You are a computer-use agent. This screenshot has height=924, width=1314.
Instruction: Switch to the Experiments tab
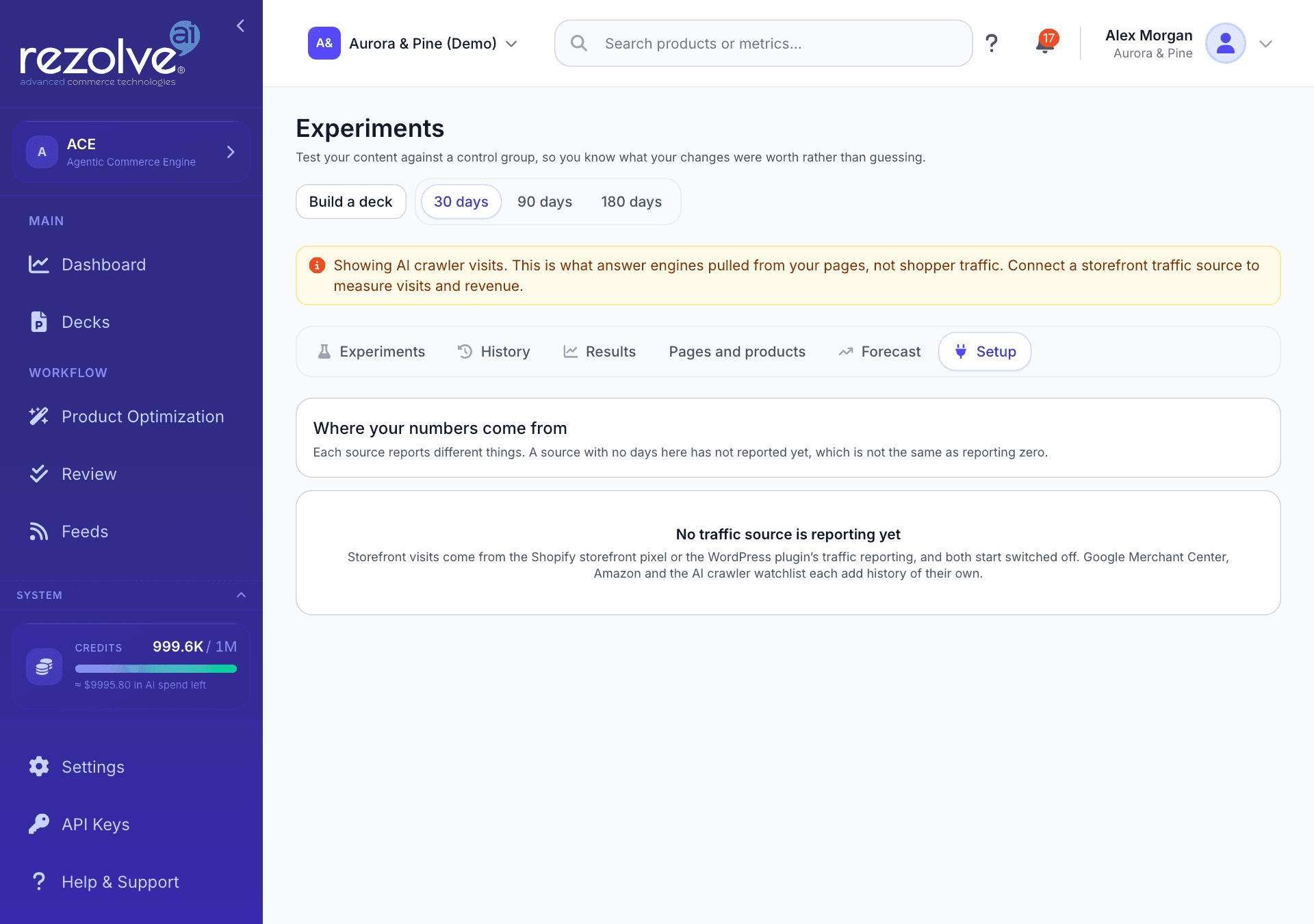[372, 352]
